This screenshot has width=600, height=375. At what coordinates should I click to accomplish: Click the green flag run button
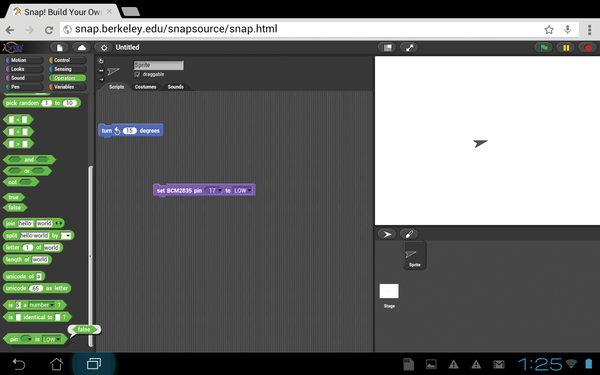pyautogui.click(x=544, y=47)
